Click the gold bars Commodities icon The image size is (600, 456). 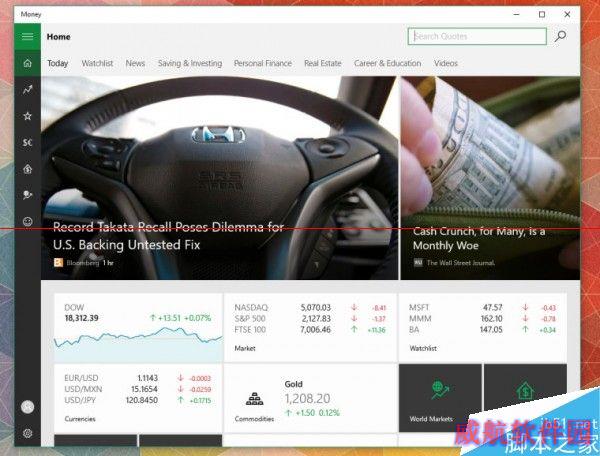254,399
